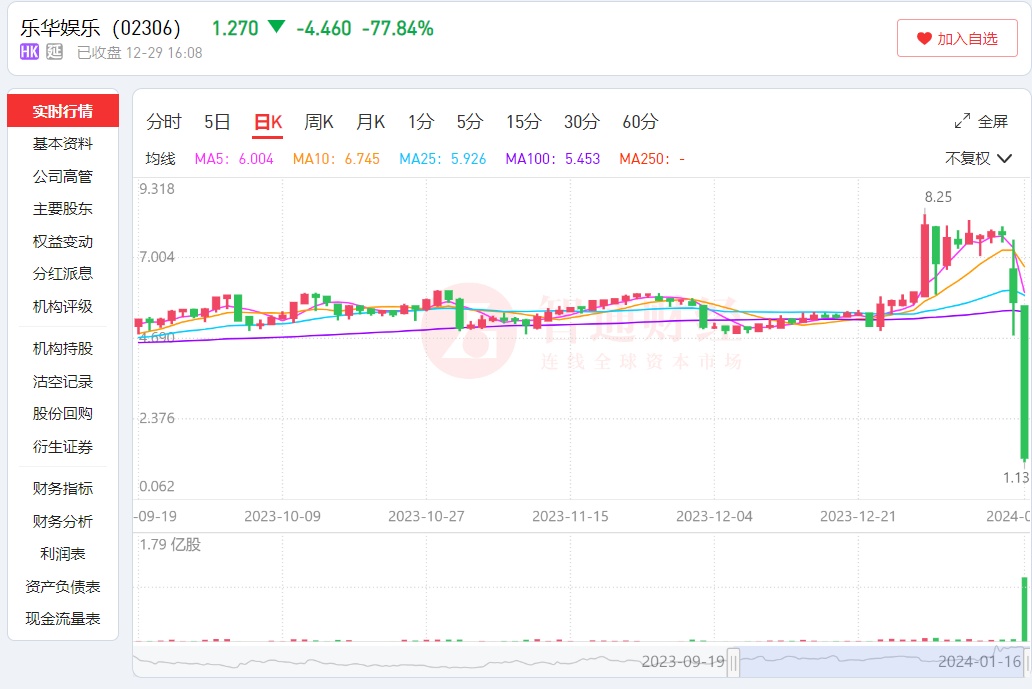Open 财务指标 in sidebar
Viewport: 1032px width, 689px height.
(x=63, y=488)
